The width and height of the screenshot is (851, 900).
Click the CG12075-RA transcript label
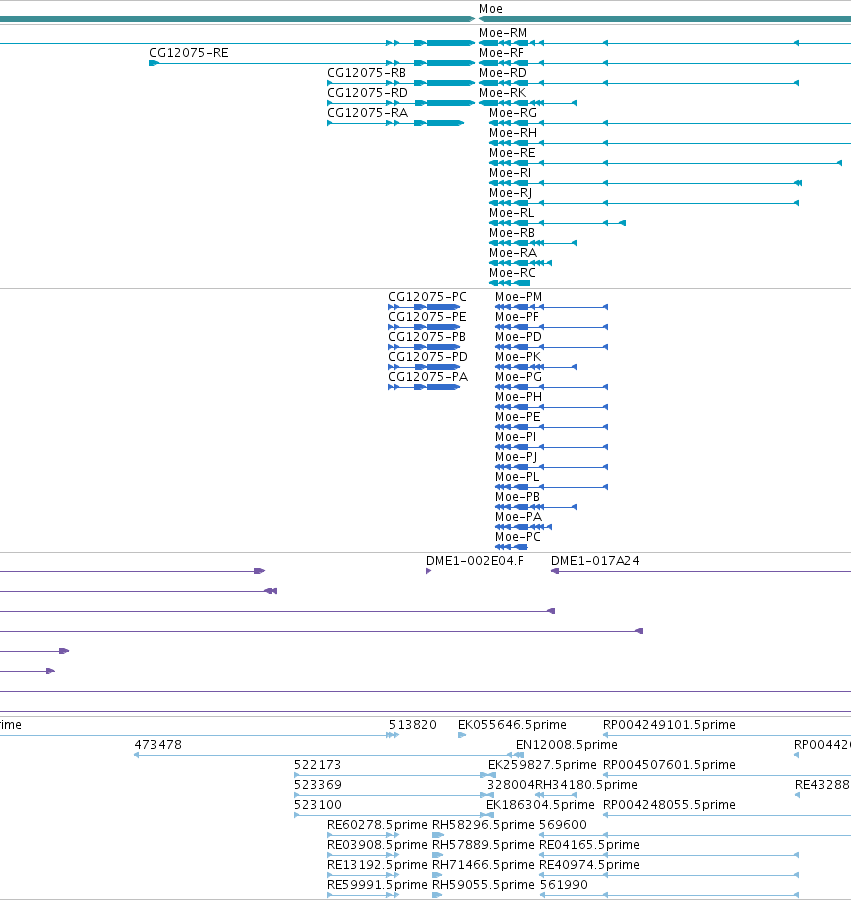pyautogui.click(x=367, y=113)
